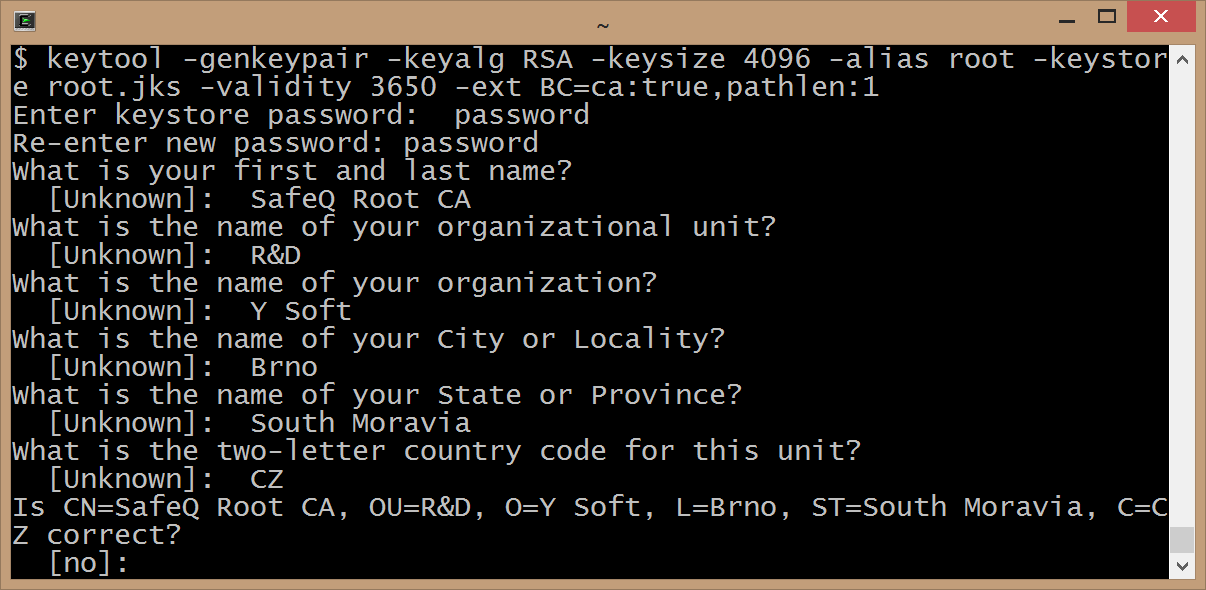Viewport: 1206px width, 590px height.
Task: Click the "R&D" answer after [Unknown]
Action: [276, 255]
